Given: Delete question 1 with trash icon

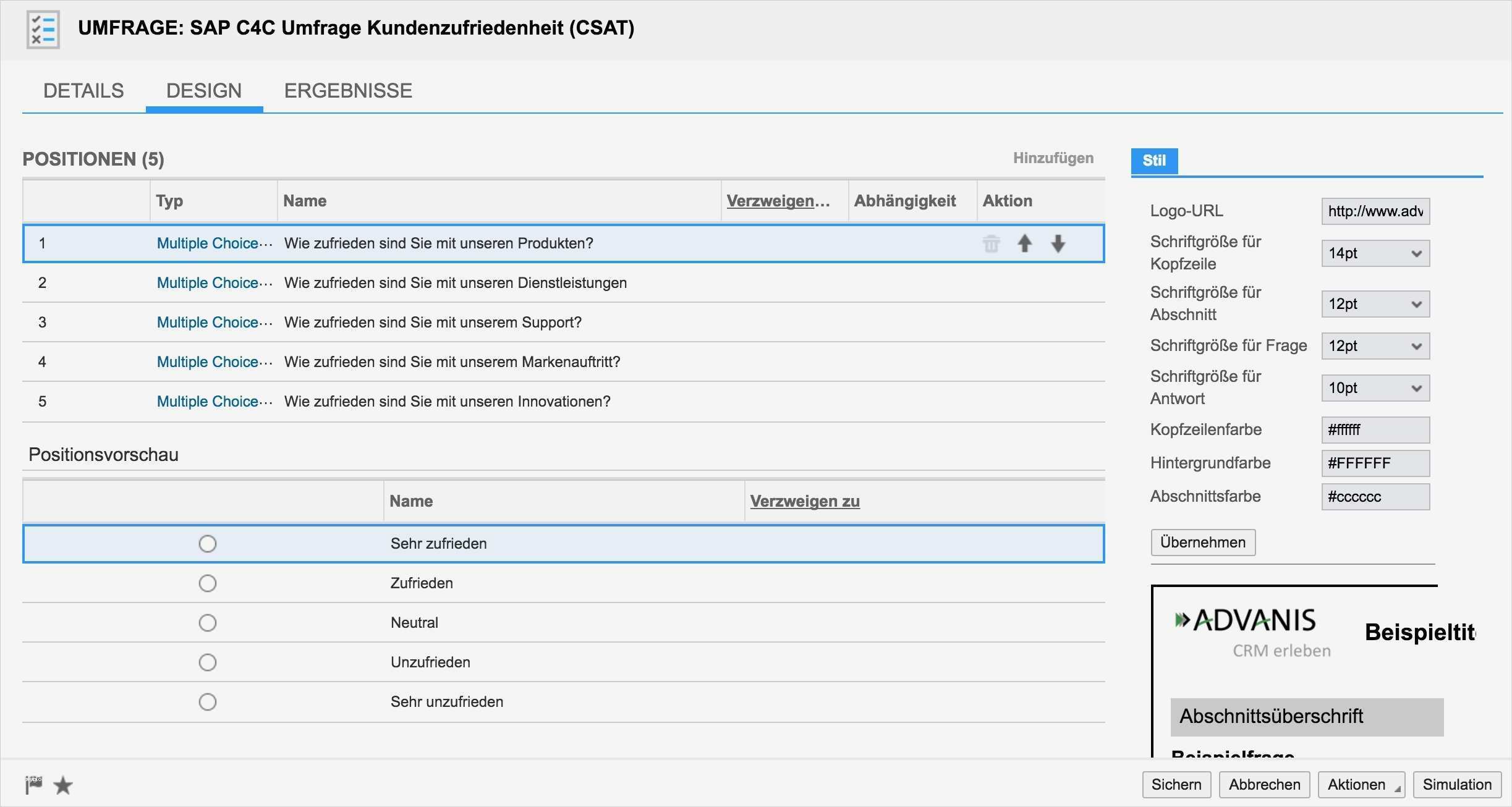Looking at the screenshot, I should pos(991,243).
